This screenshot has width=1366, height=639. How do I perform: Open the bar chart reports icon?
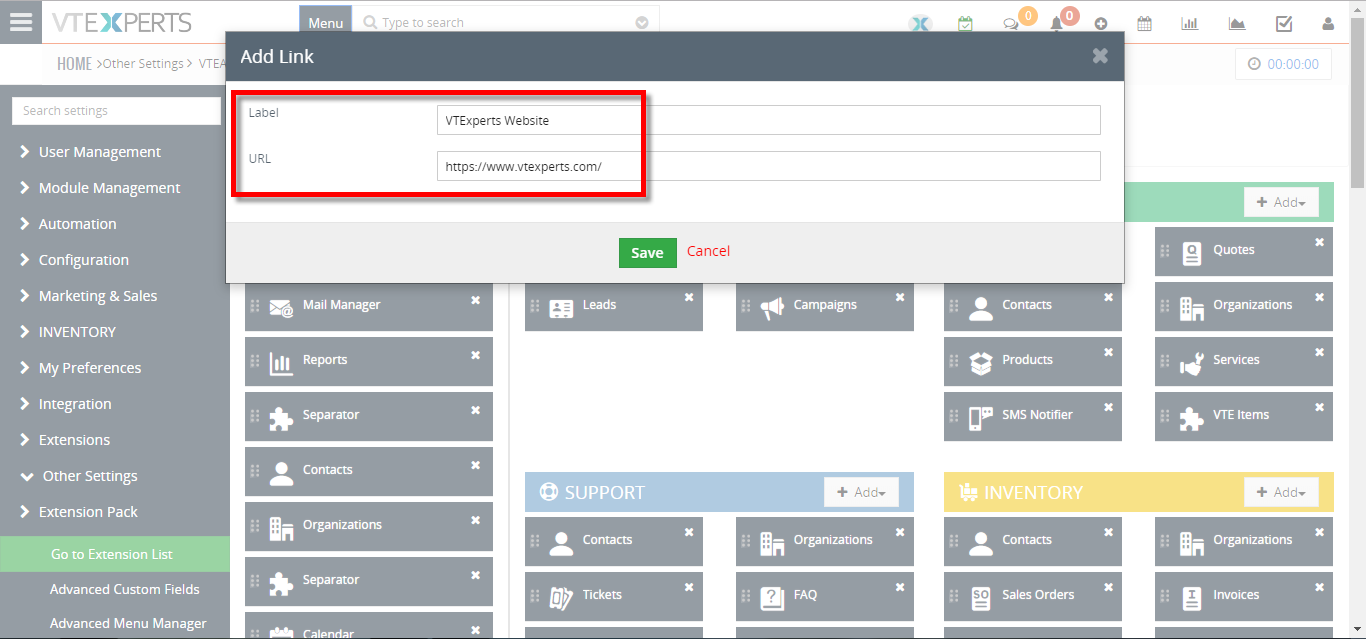tap(1190, 24)
